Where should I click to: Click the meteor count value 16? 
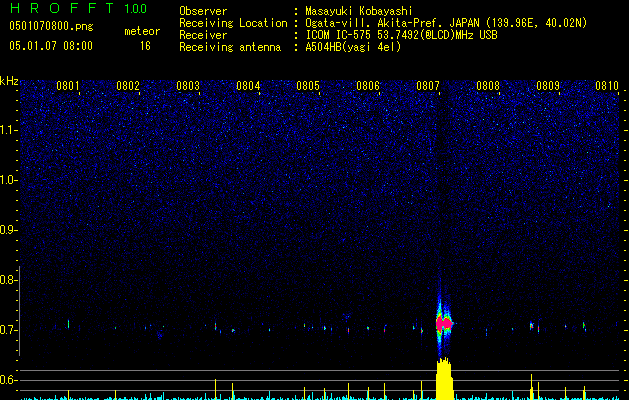145,46
